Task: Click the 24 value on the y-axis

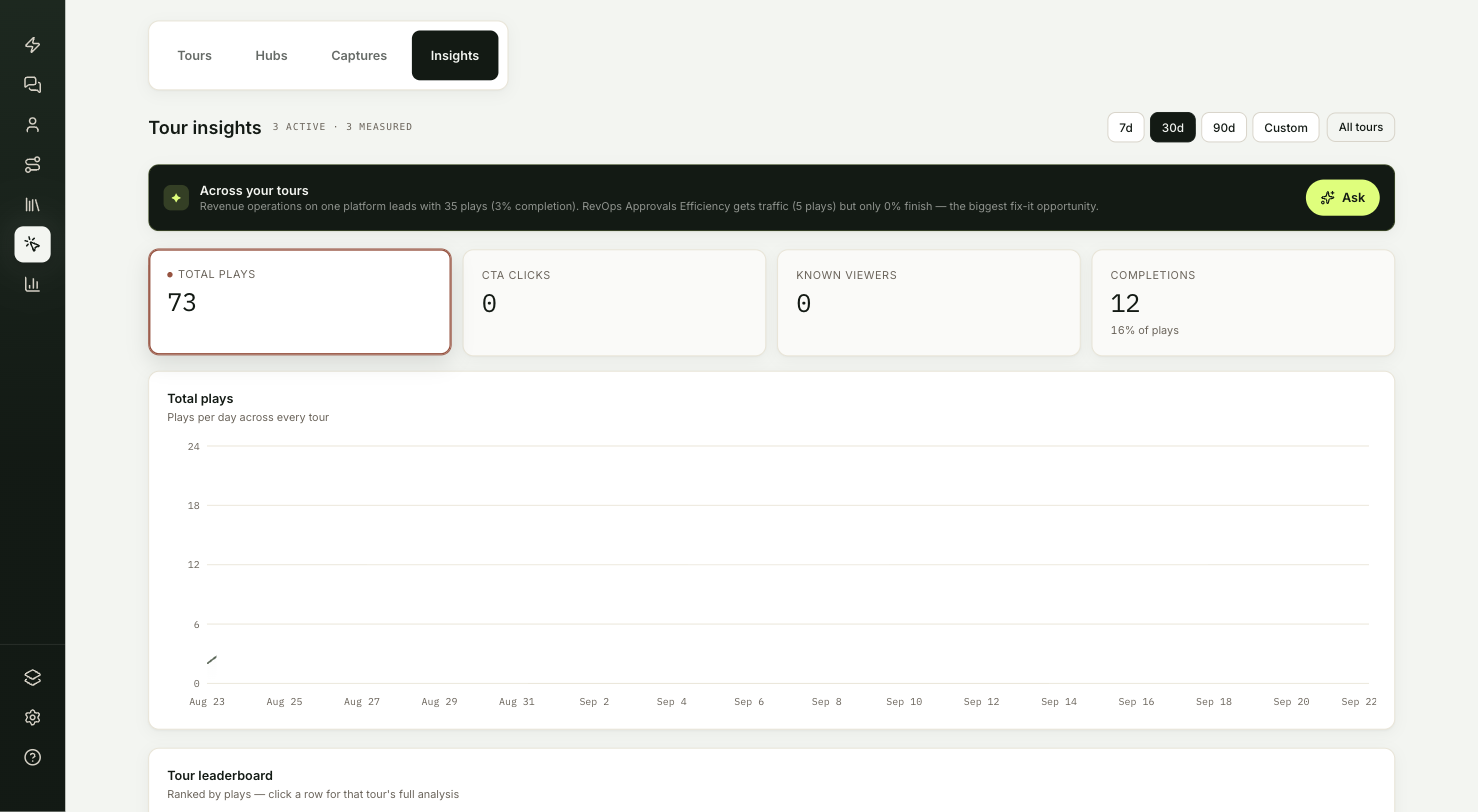Action: (194, 447)
